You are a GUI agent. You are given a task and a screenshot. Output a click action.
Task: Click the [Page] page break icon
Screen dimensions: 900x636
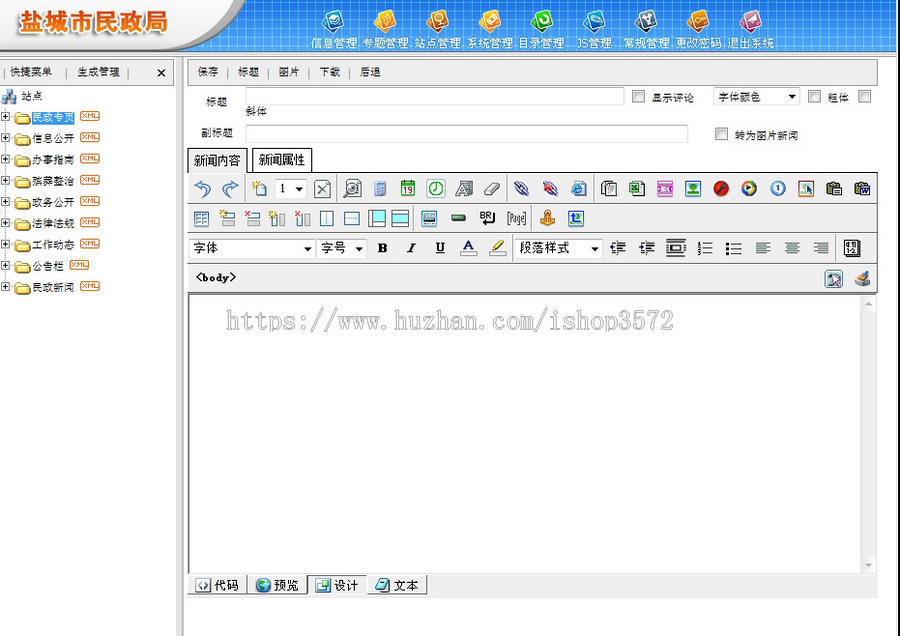click(x=516, y=218)
